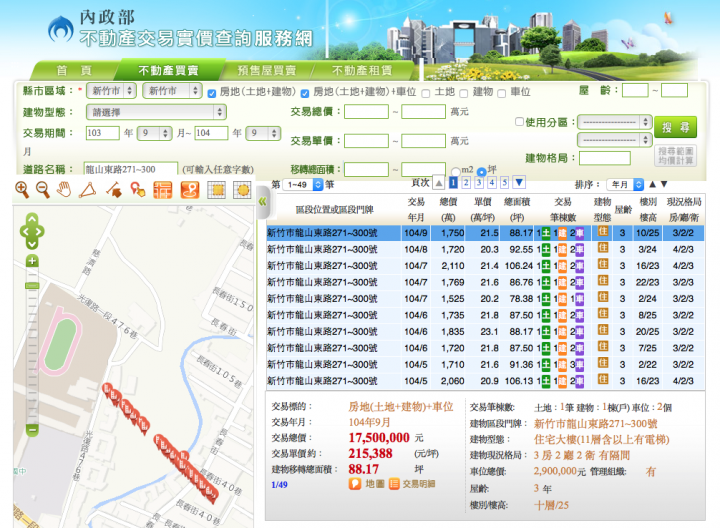Viewport: 720px width, 528px height.
Task: Click the green land icon in 1,750 row
Action: point(546,233)
